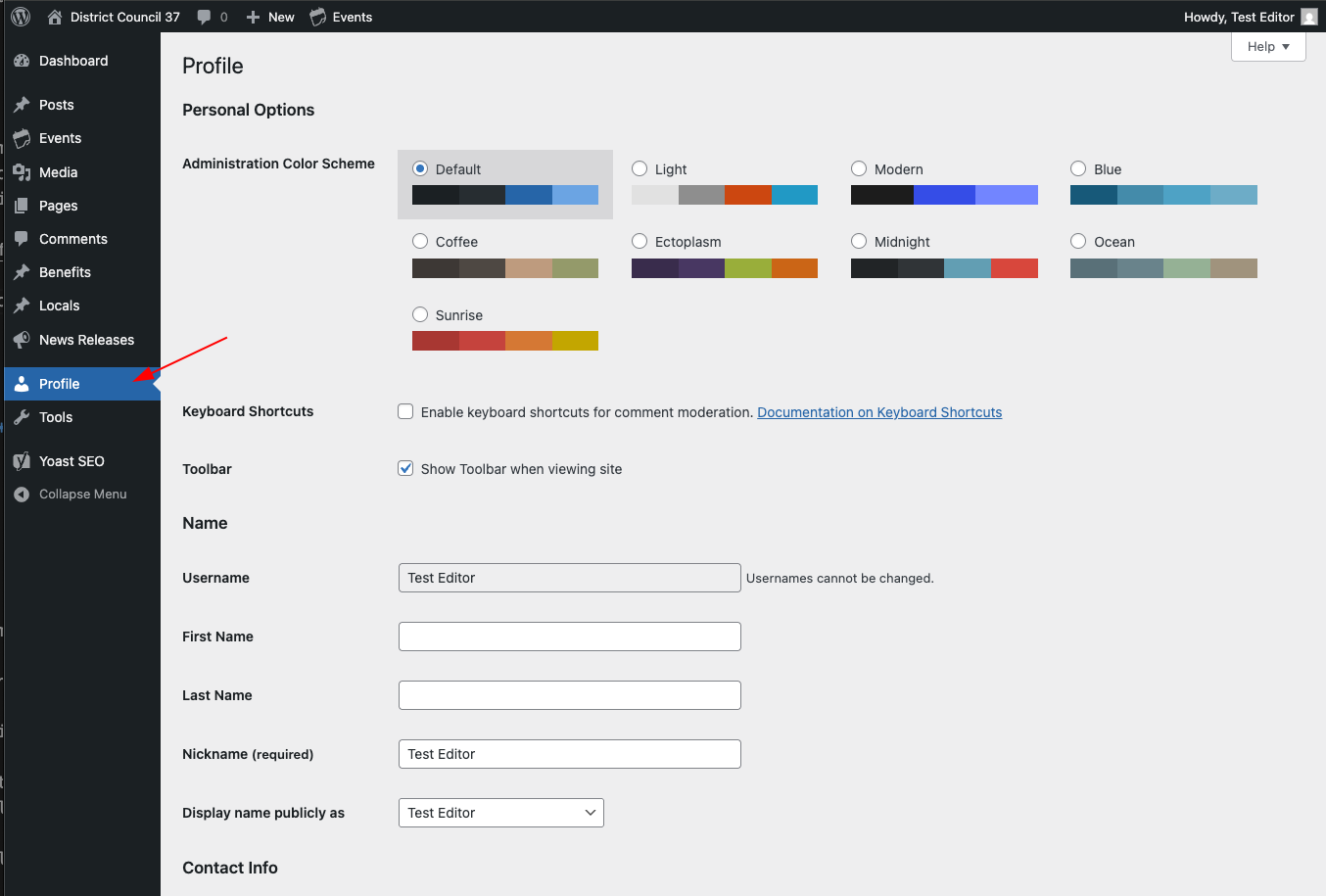1326x896 pixels.
Task: Enable keyboard shortcuts for comment moderation
Action: pyautogui.click(x=405, y=411)
